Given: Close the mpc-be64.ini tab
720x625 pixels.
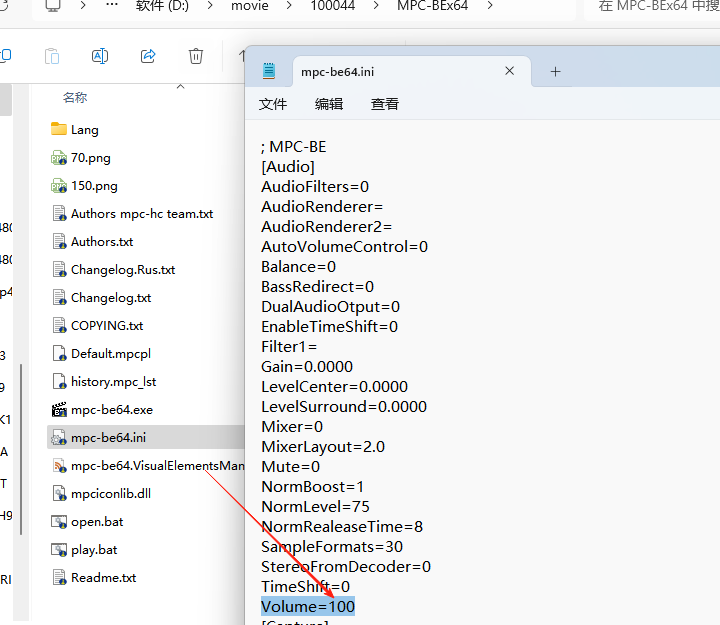Looking at the screenshot, I should [x=510, y=71].
